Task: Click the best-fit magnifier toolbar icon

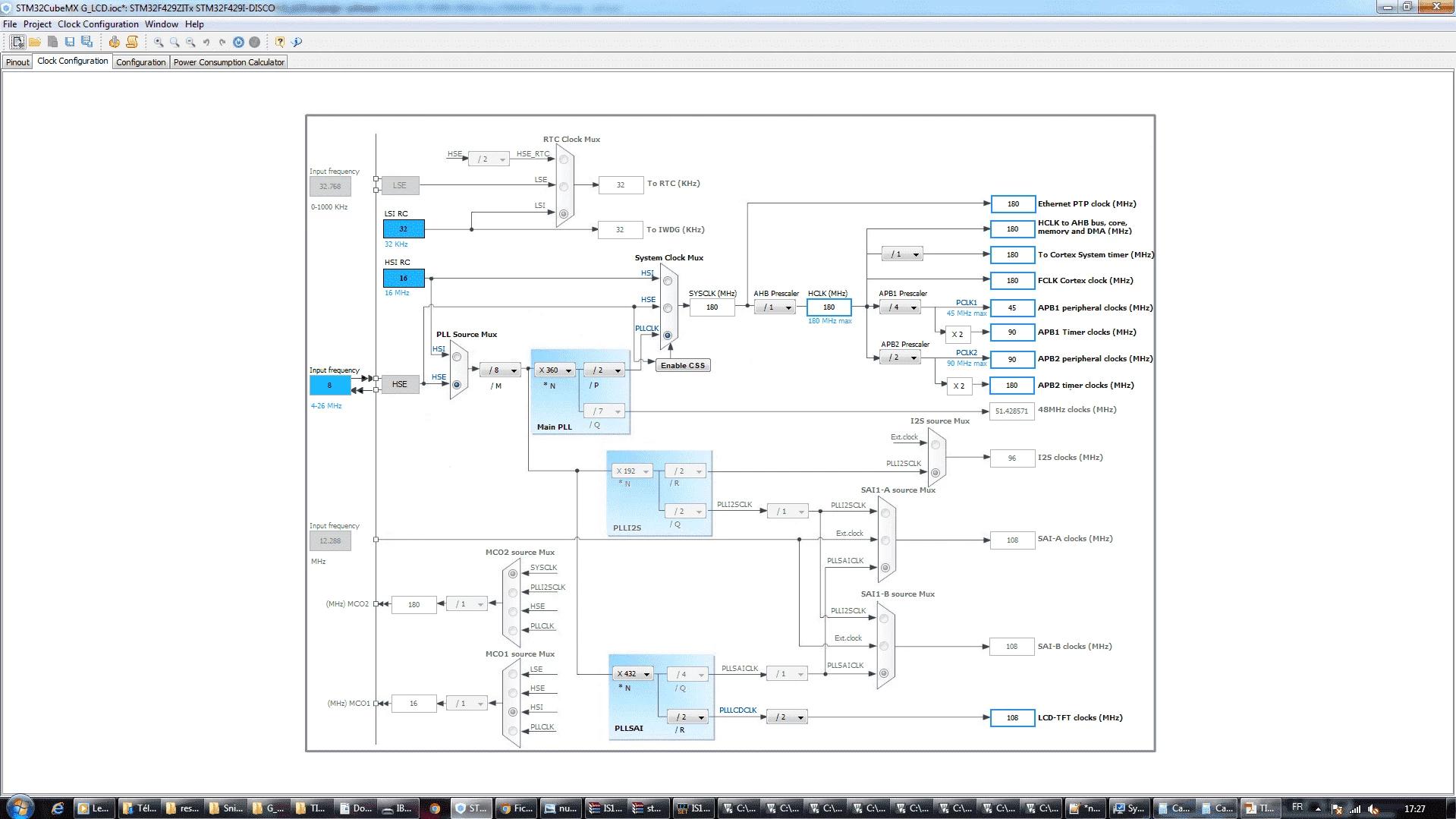Action: point(175,43)
